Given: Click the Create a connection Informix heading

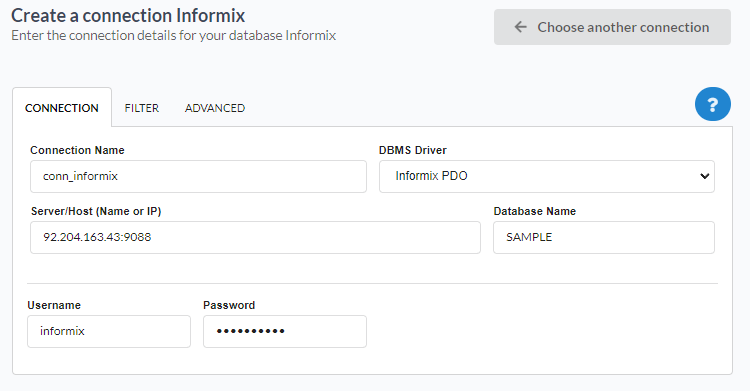Looking at the screenshot, I should point(128,16).
